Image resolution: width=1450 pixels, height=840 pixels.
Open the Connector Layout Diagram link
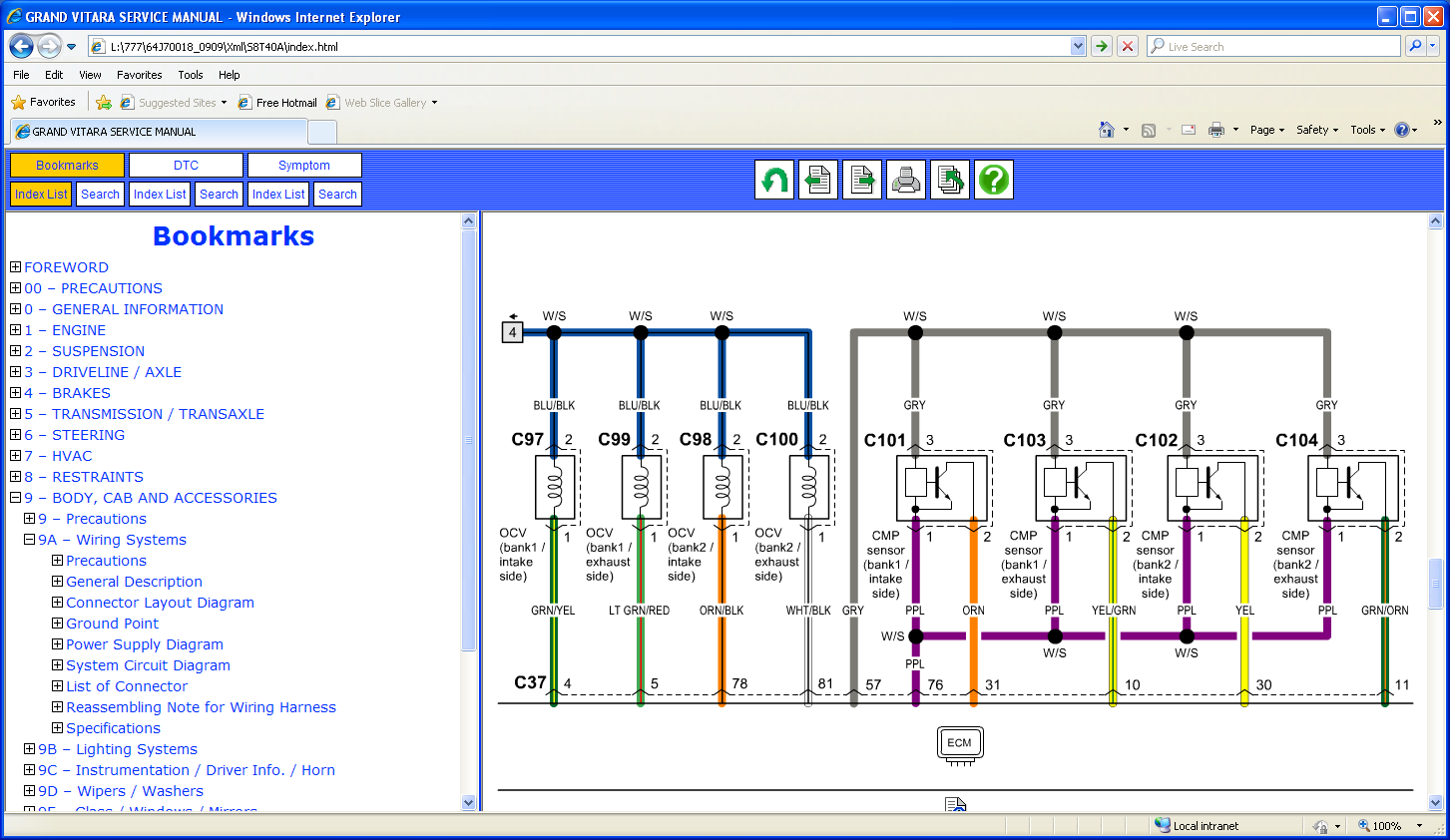[x=160, y=603]
